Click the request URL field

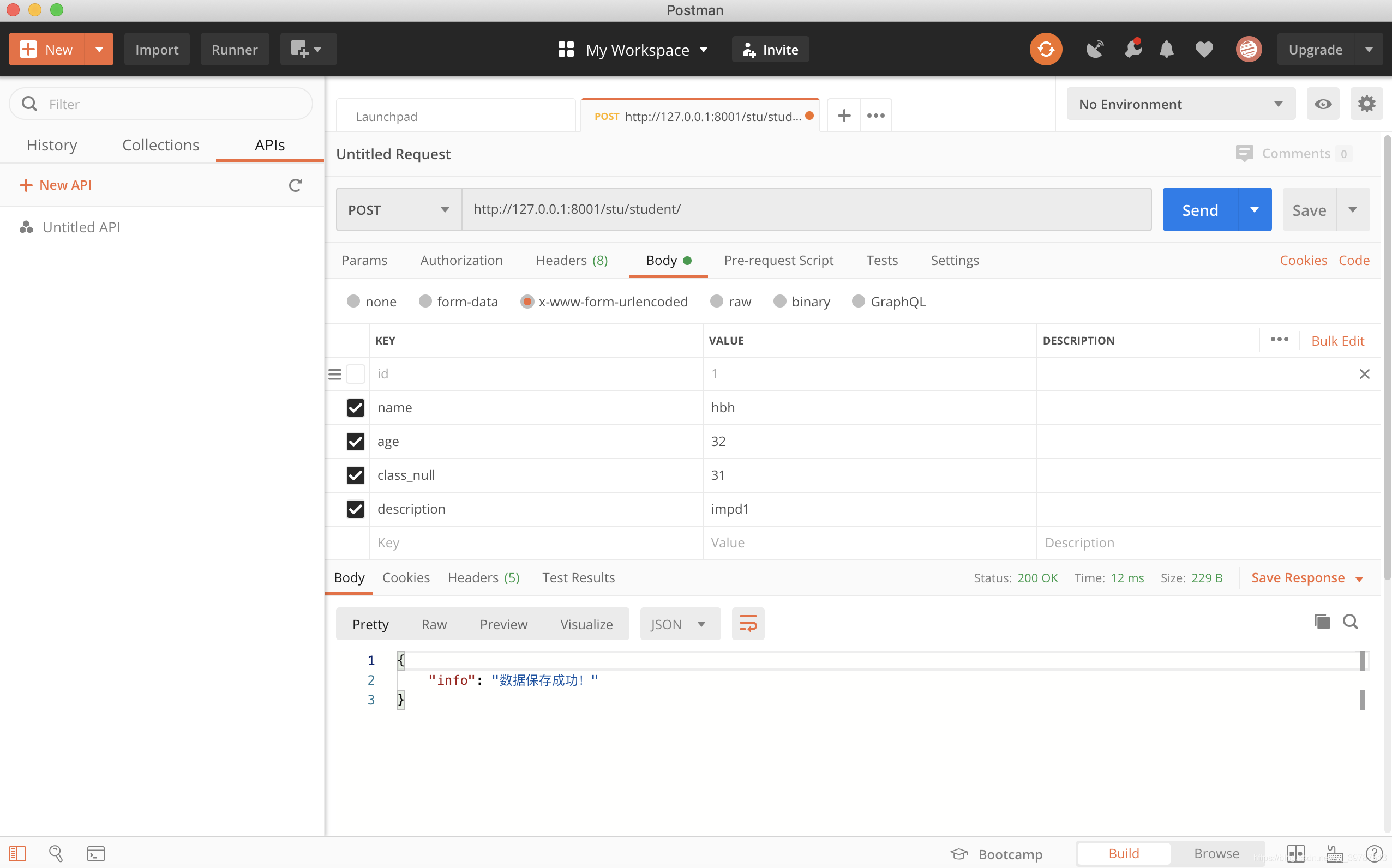(x=806, y=209)
